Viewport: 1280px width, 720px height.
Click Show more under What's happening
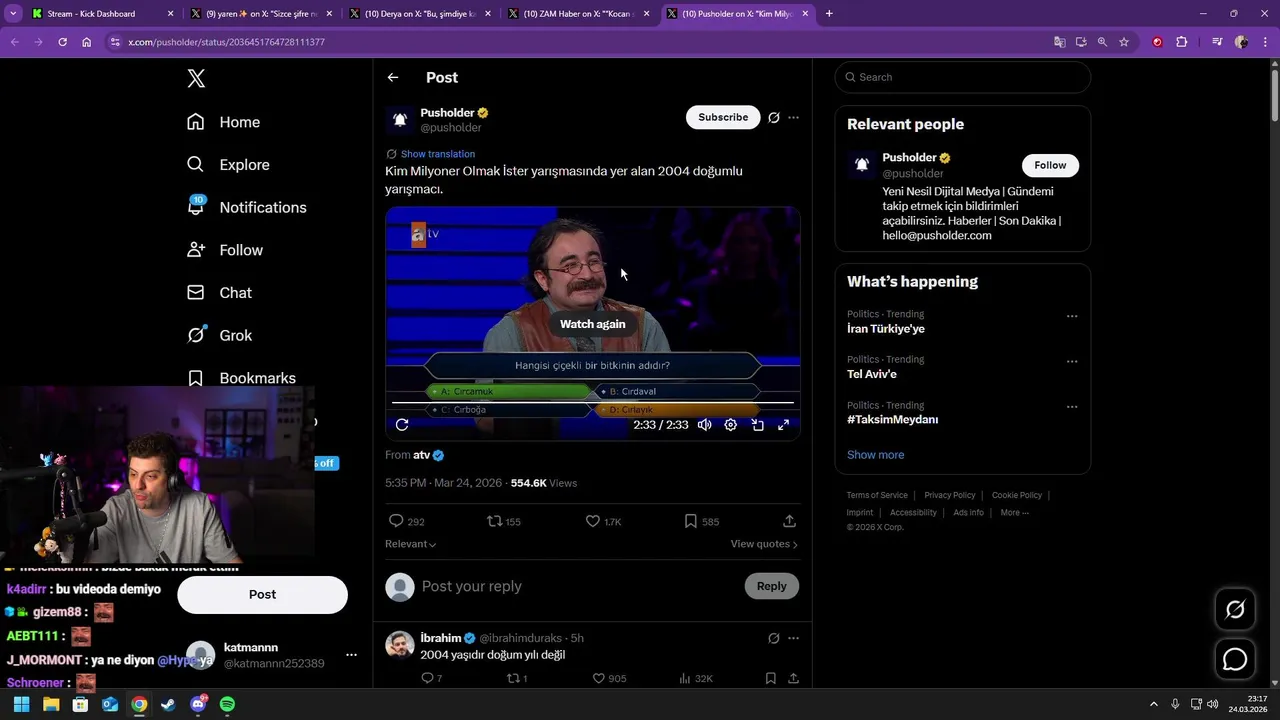point(875,455)
